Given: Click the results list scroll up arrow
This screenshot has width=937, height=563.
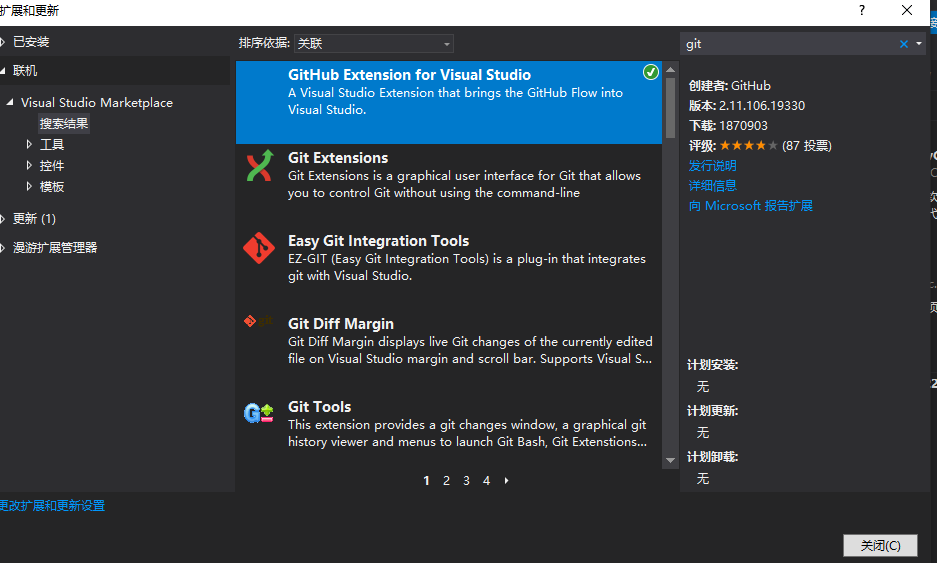Looking at the screenshot, I should click(670, 69).
